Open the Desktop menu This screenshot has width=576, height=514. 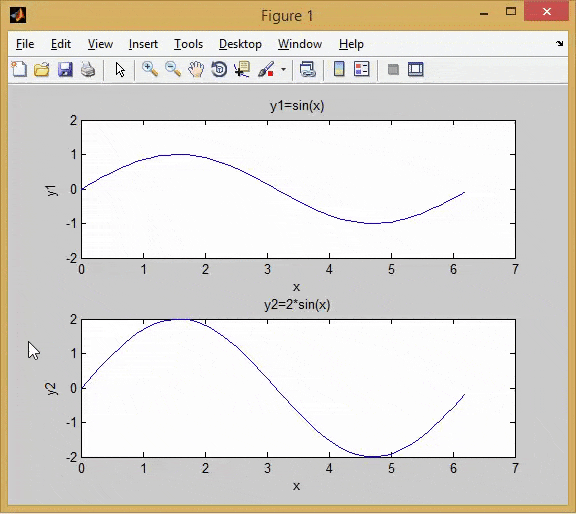[240, 44]
